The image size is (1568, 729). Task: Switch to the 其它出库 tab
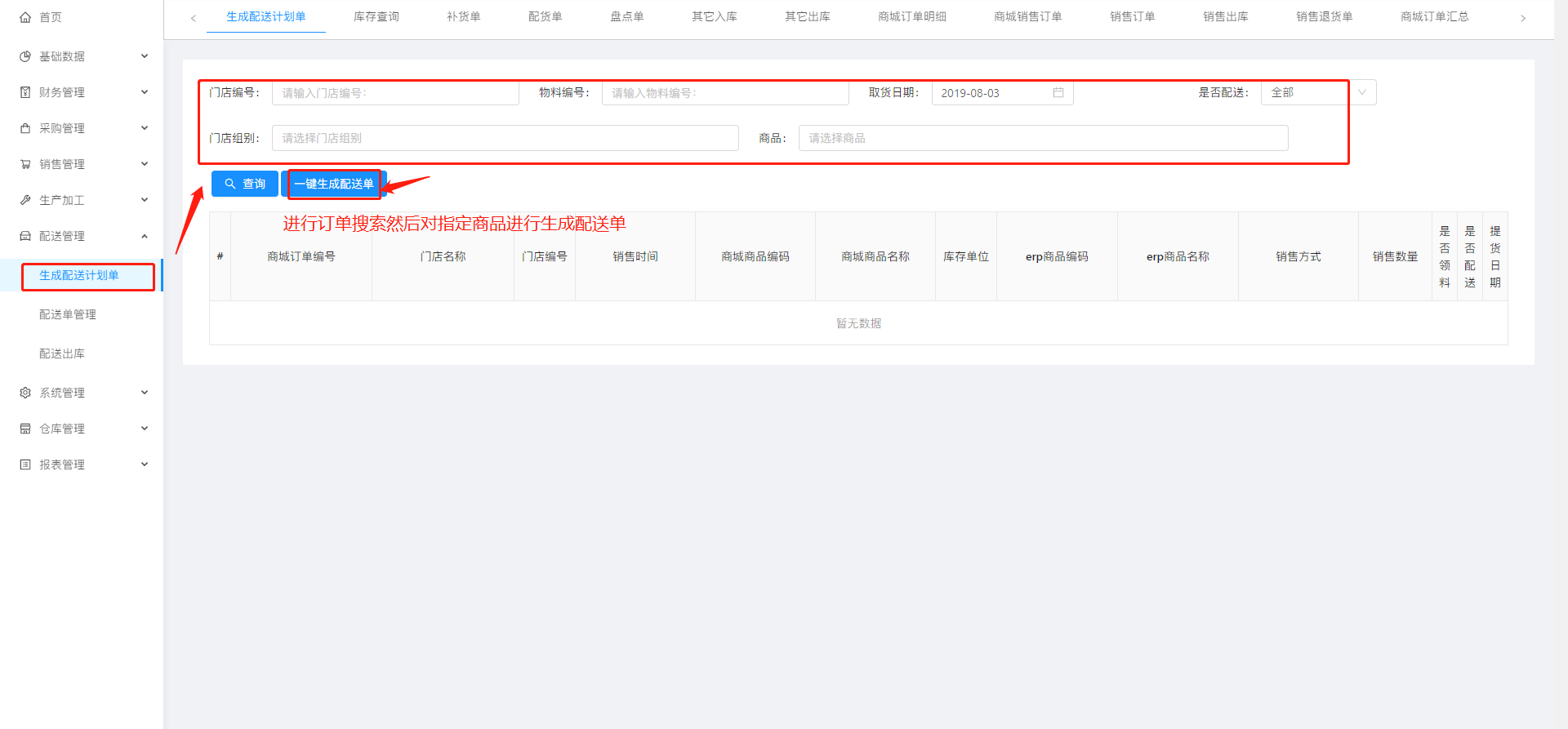(808, 16)
